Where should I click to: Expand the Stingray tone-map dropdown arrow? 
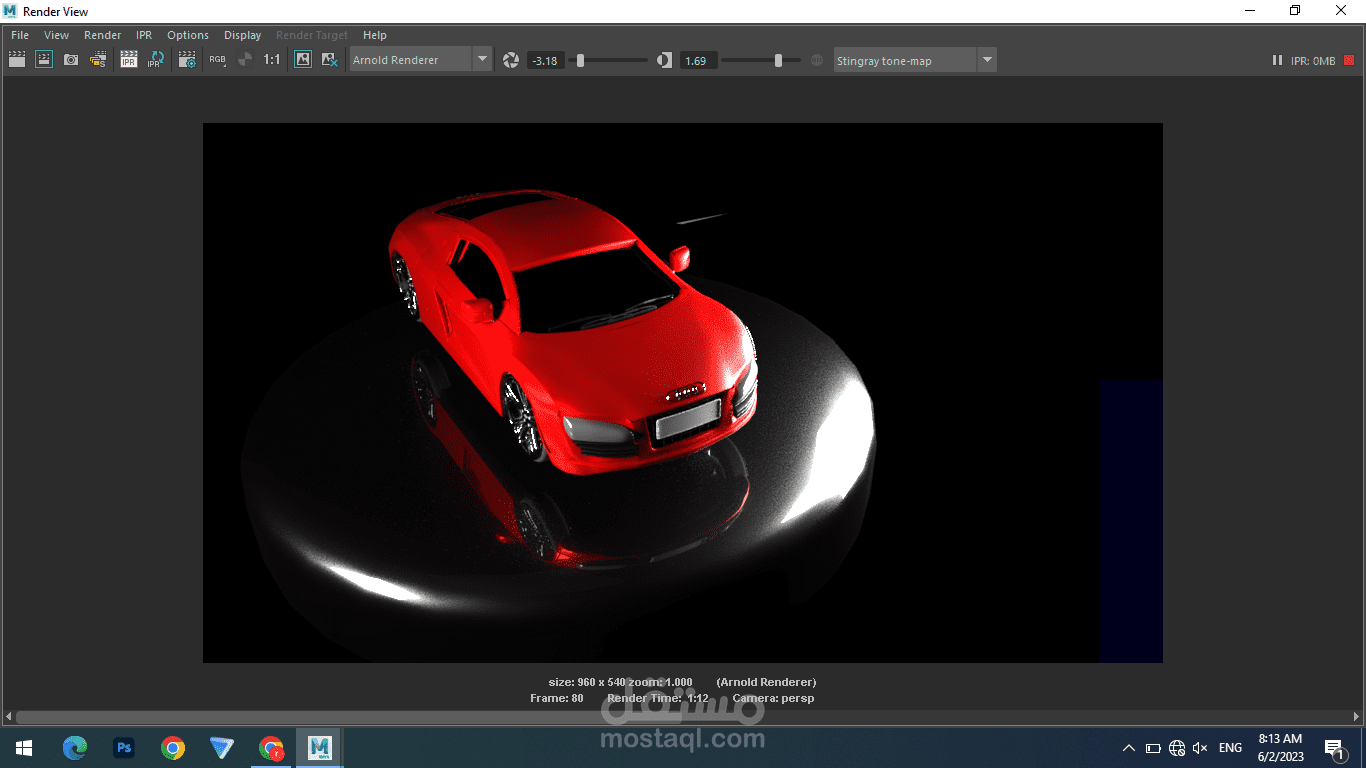point(987,60)
